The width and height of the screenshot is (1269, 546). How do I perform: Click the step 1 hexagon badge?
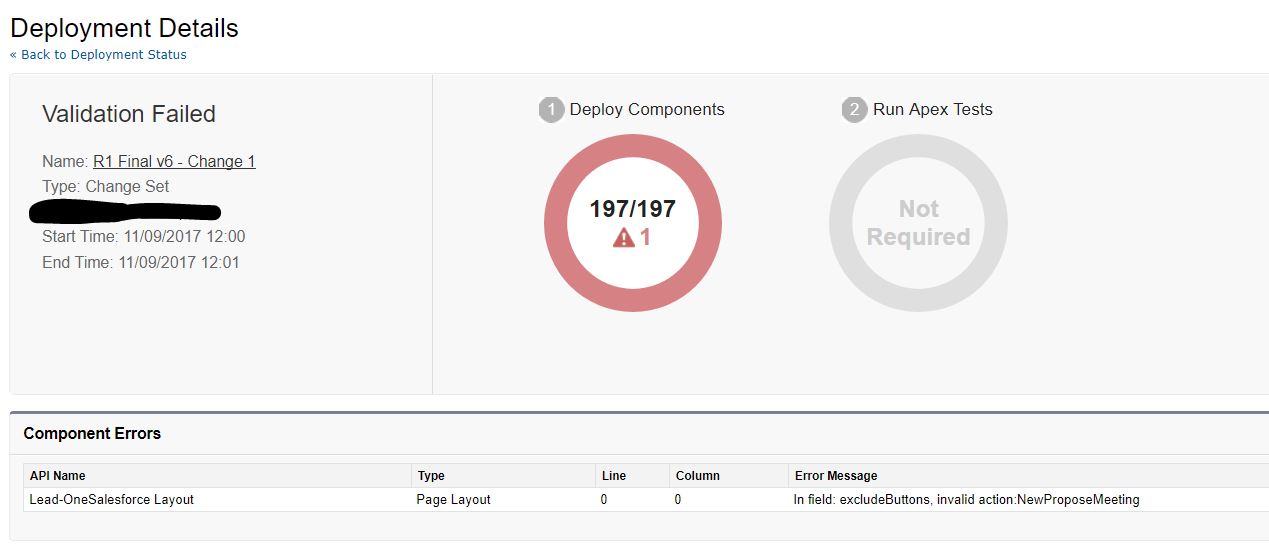[551, 110]
